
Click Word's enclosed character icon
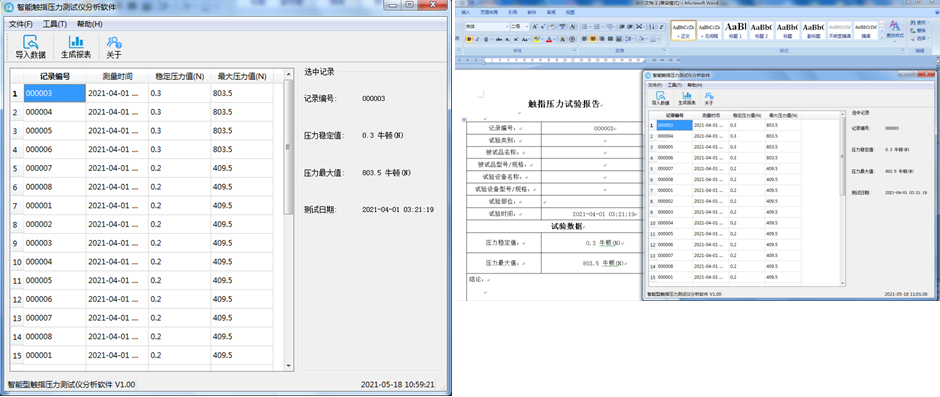(572, 40)
